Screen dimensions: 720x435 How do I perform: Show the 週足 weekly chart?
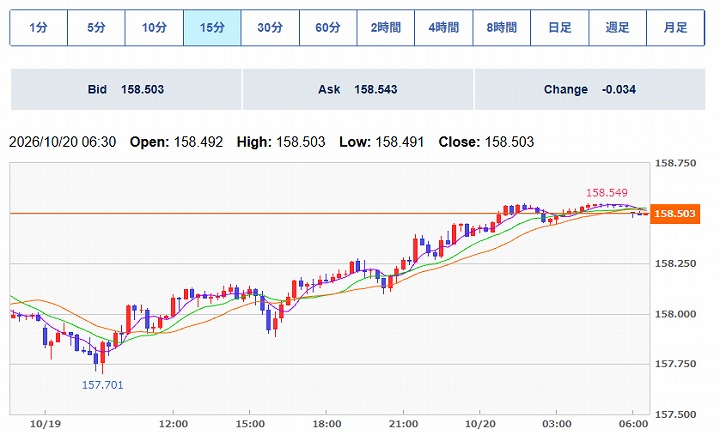coord(617,28)
